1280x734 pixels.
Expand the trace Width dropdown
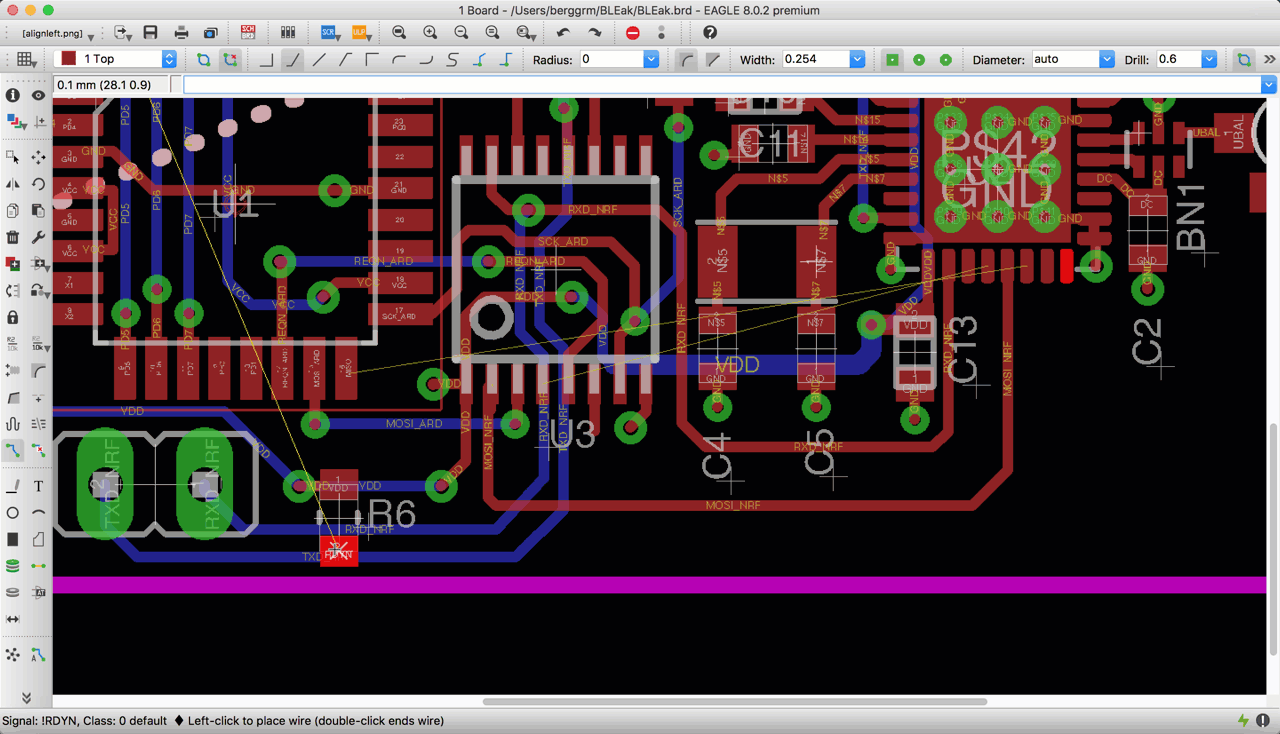tap(856, 59)
